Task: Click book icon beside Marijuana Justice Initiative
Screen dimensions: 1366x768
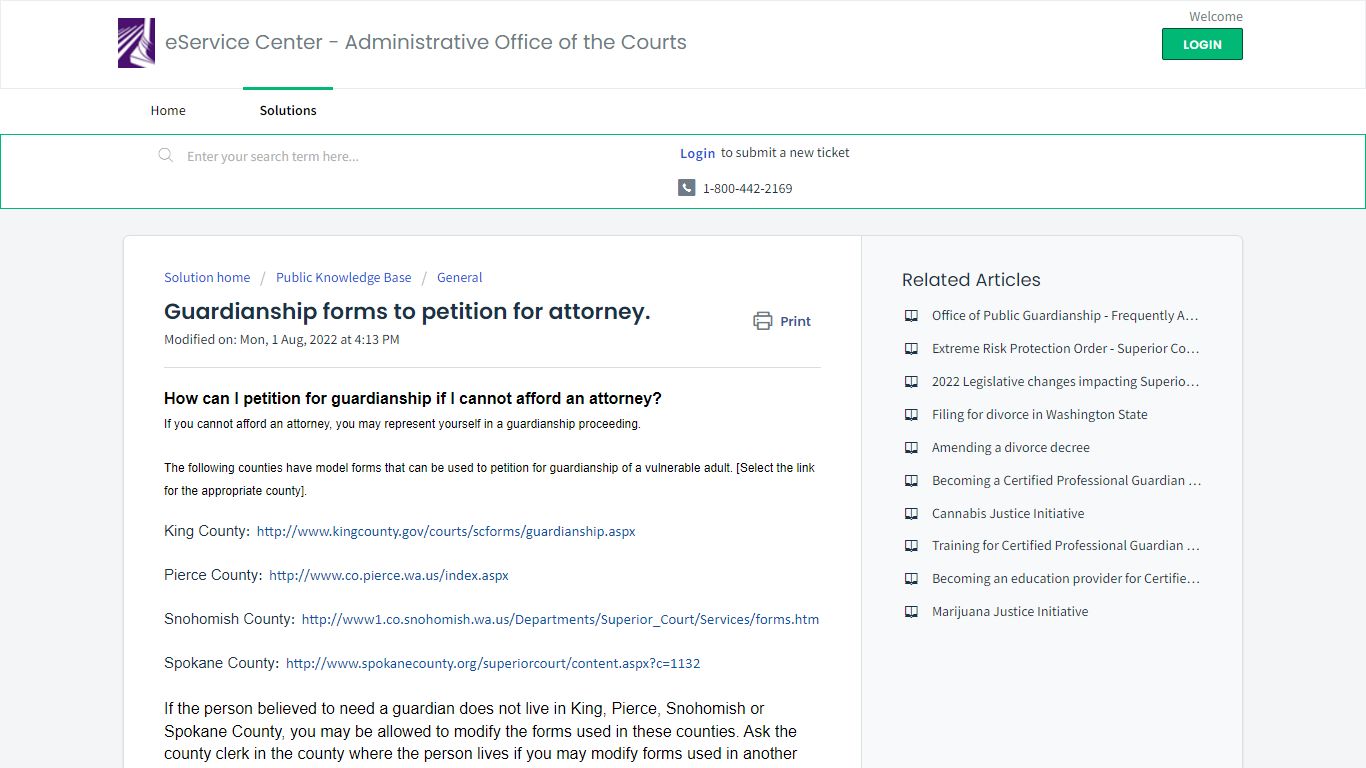Action: click(911, 611)
